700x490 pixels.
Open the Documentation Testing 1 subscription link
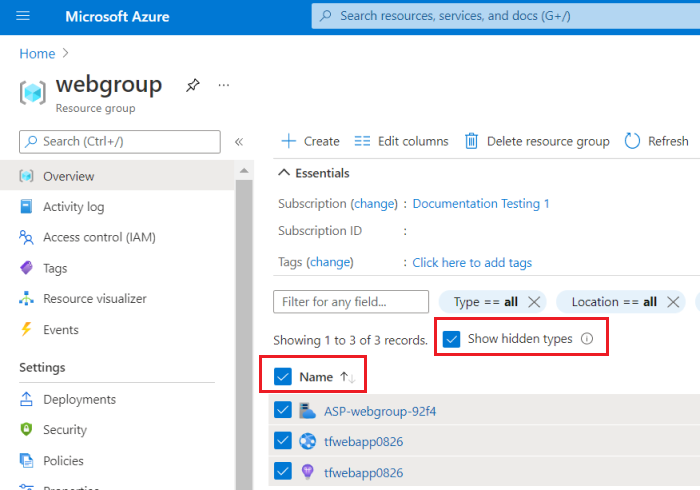481,204
